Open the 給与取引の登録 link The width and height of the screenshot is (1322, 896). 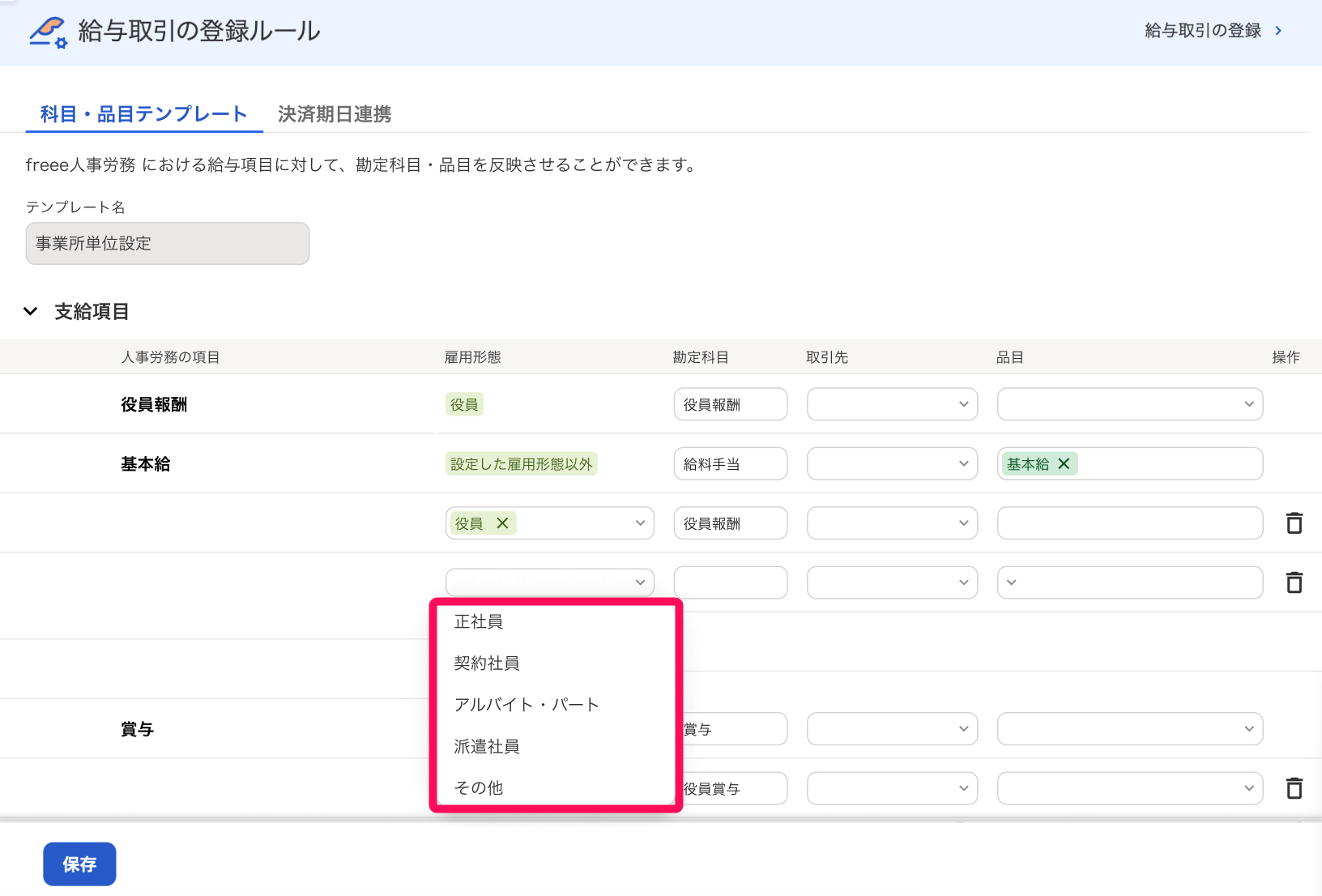point(1203,31)
